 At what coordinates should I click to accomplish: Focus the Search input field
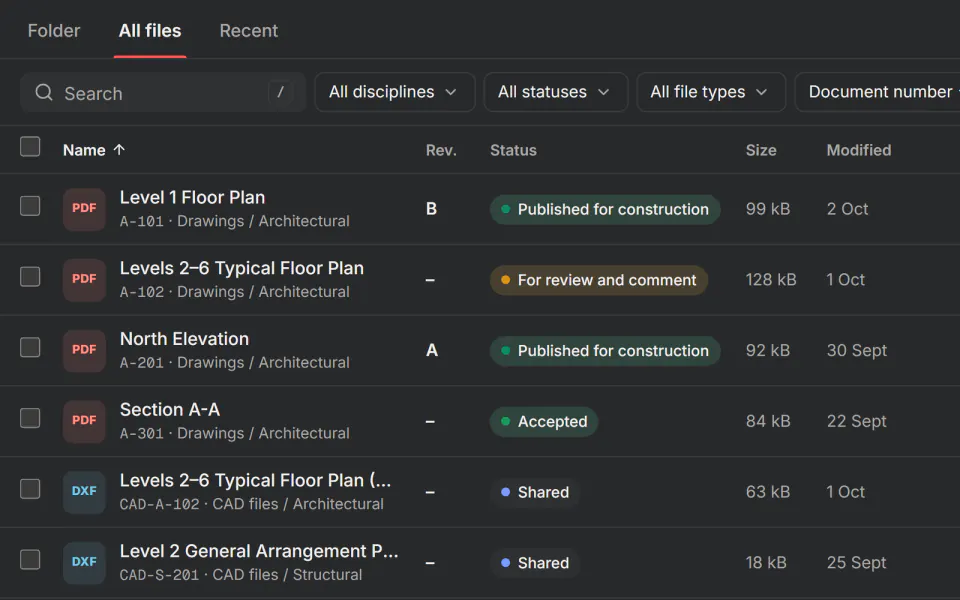[x=163, y=92]
